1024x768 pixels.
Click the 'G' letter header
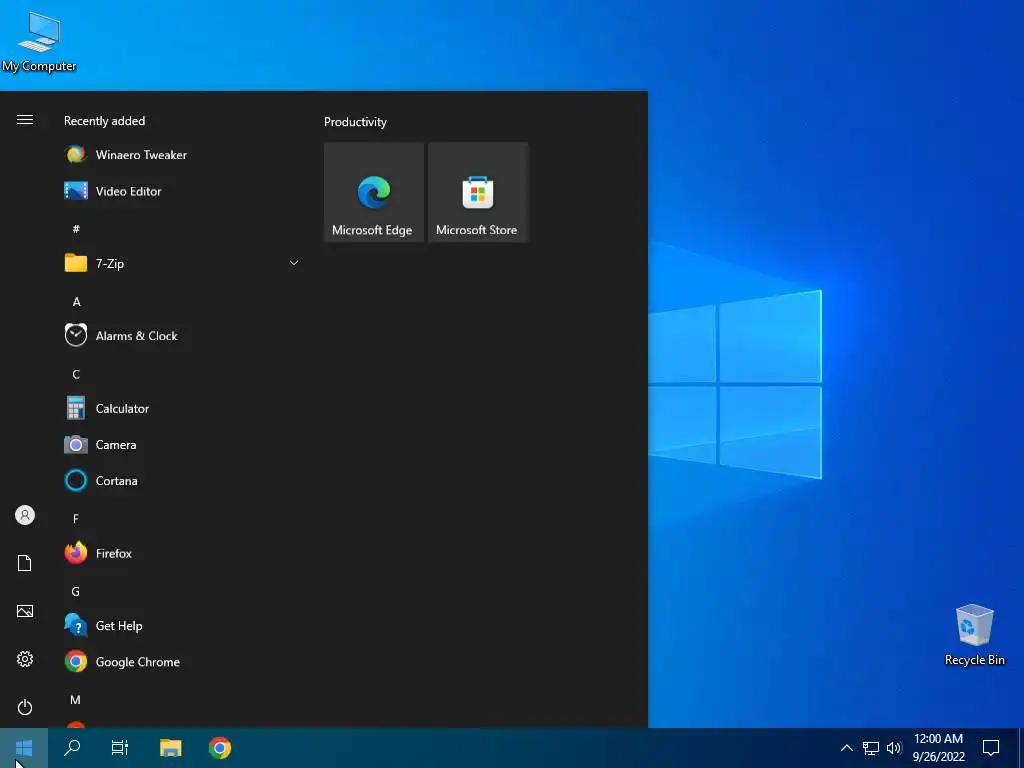[76, 592]
